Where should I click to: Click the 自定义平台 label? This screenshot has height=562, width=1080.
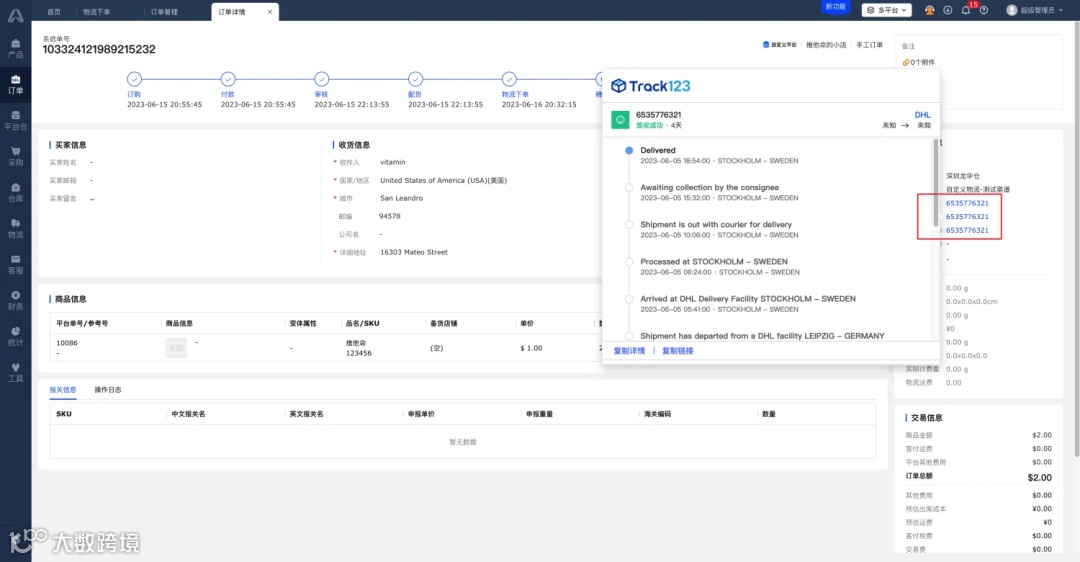point(780,45)
